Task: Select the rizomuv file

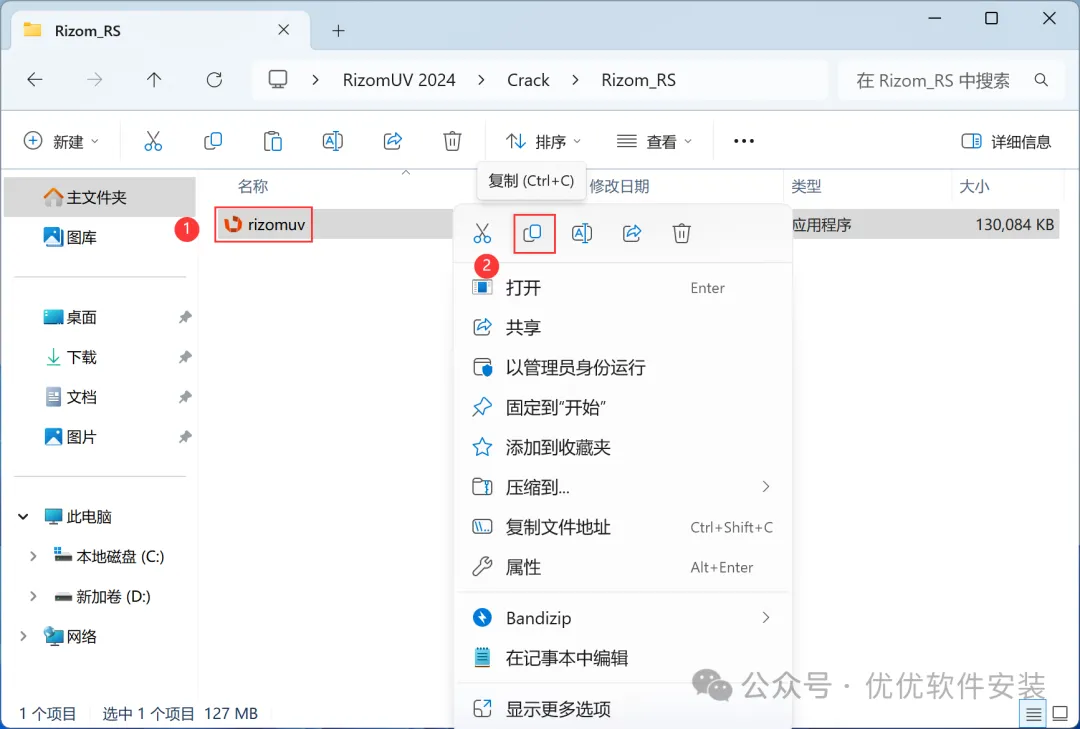Action: [264, 225]
